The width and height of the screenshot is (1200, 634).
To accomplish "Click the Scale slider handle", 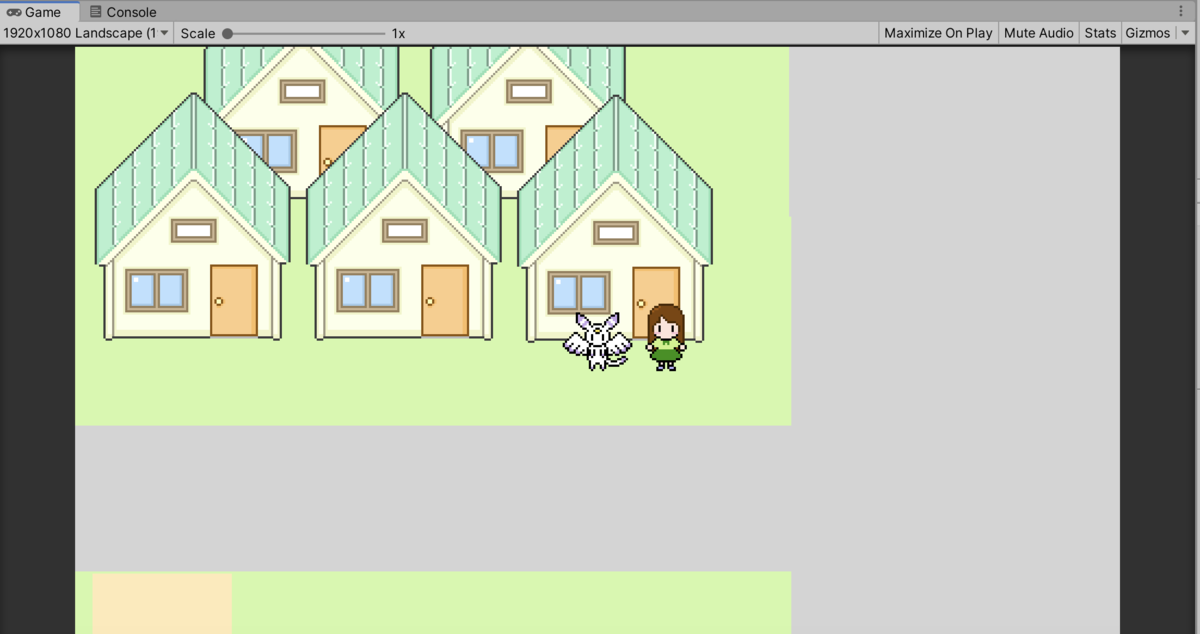I will (x=228, y=33).
